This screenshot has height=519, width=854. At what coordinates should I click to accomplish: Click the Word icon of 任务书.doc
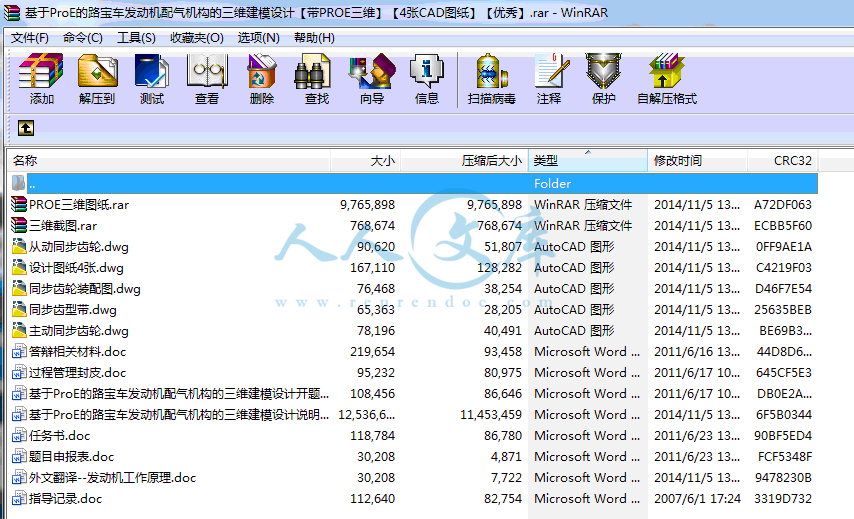point(19,436)
